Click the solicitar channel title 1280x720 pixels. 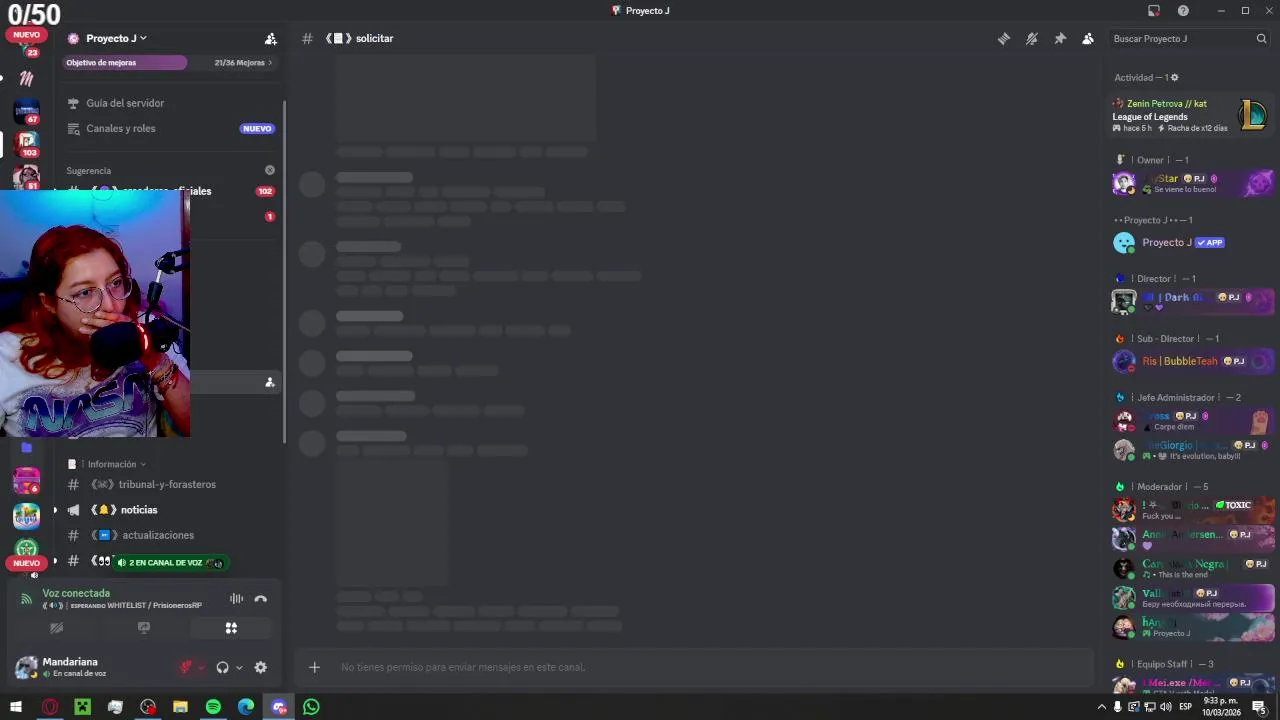pos(374,39)
